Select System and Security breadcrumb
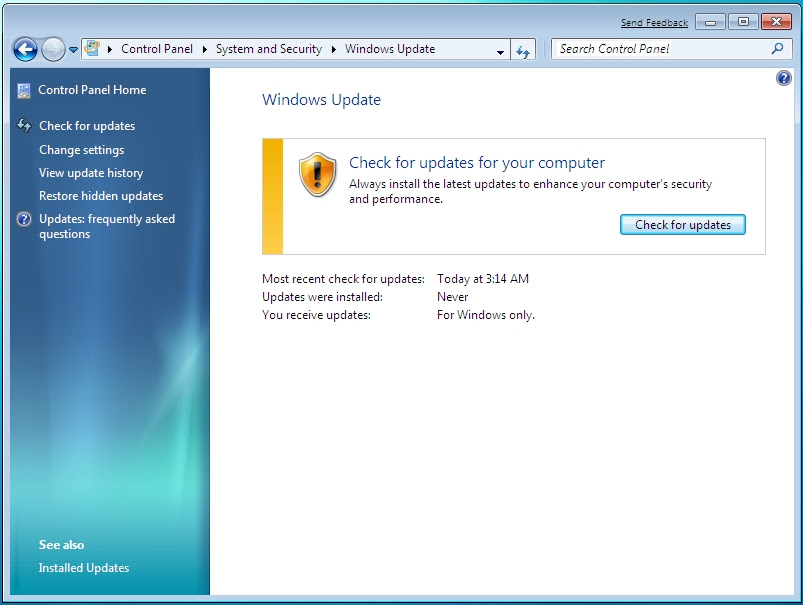Image resolution: width=803 pixels, height=605 pixels. pos(269,49)
